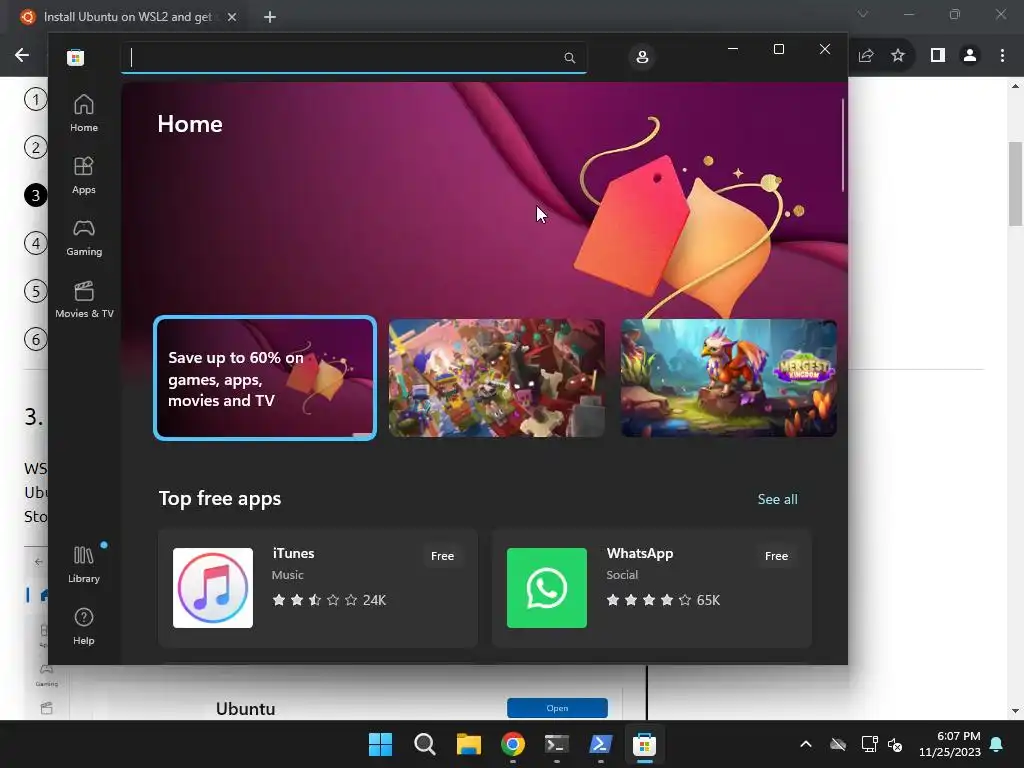
Task: Focus the Microsoft Store search box
Action: click(354, 57)
